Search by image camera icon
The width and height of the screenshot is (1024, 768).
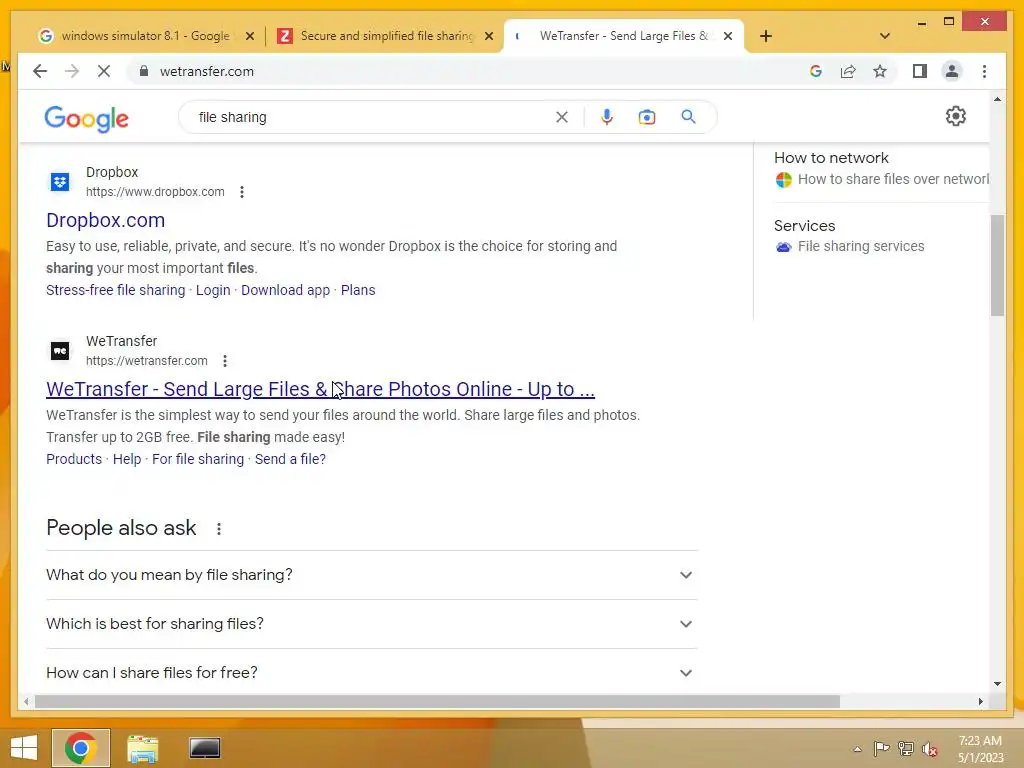point(647,117)
